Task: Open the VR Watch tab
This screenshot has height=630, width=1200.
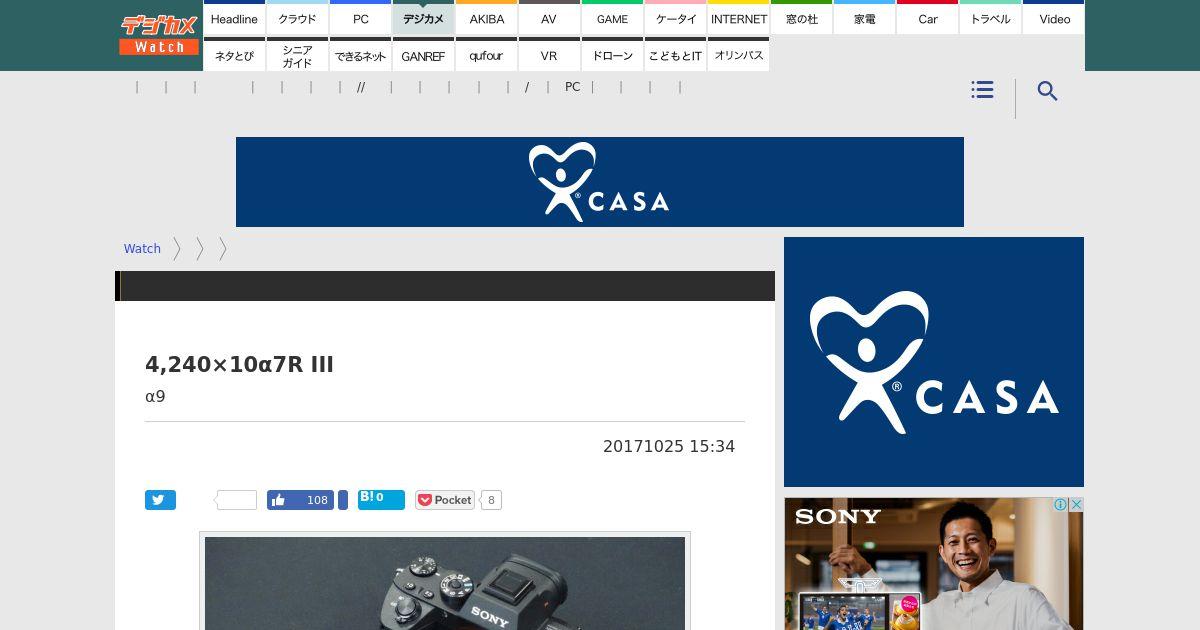Action: [549, 55]
